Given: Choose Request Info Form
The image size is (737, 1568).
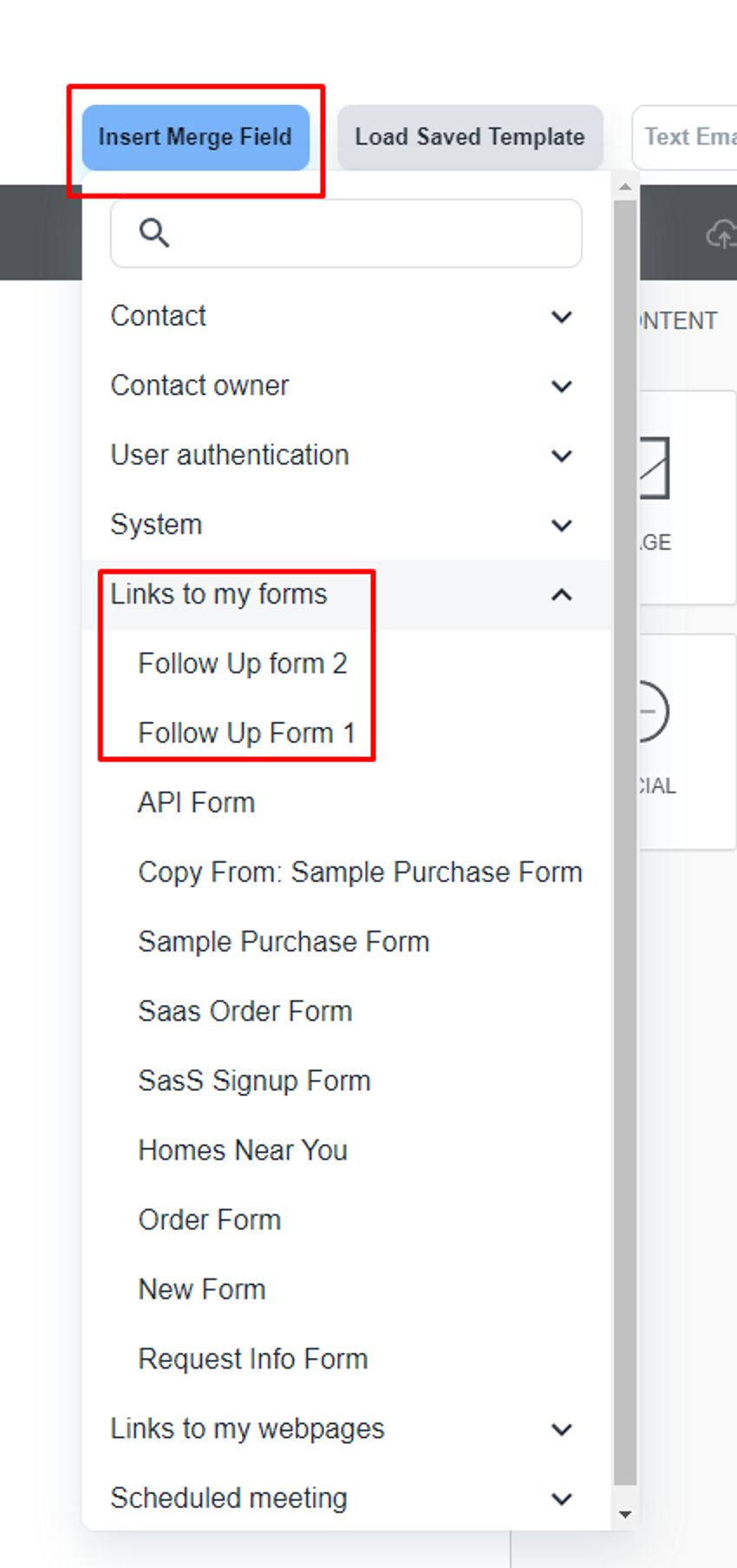Looking at the screenshot, I should 252,1359.
